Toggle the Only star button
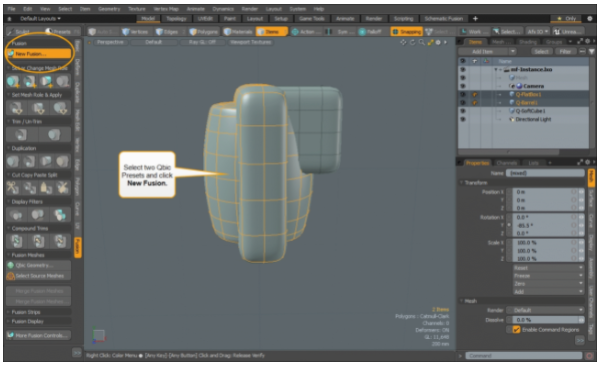601x368 pixels. [x=567, y=18]
